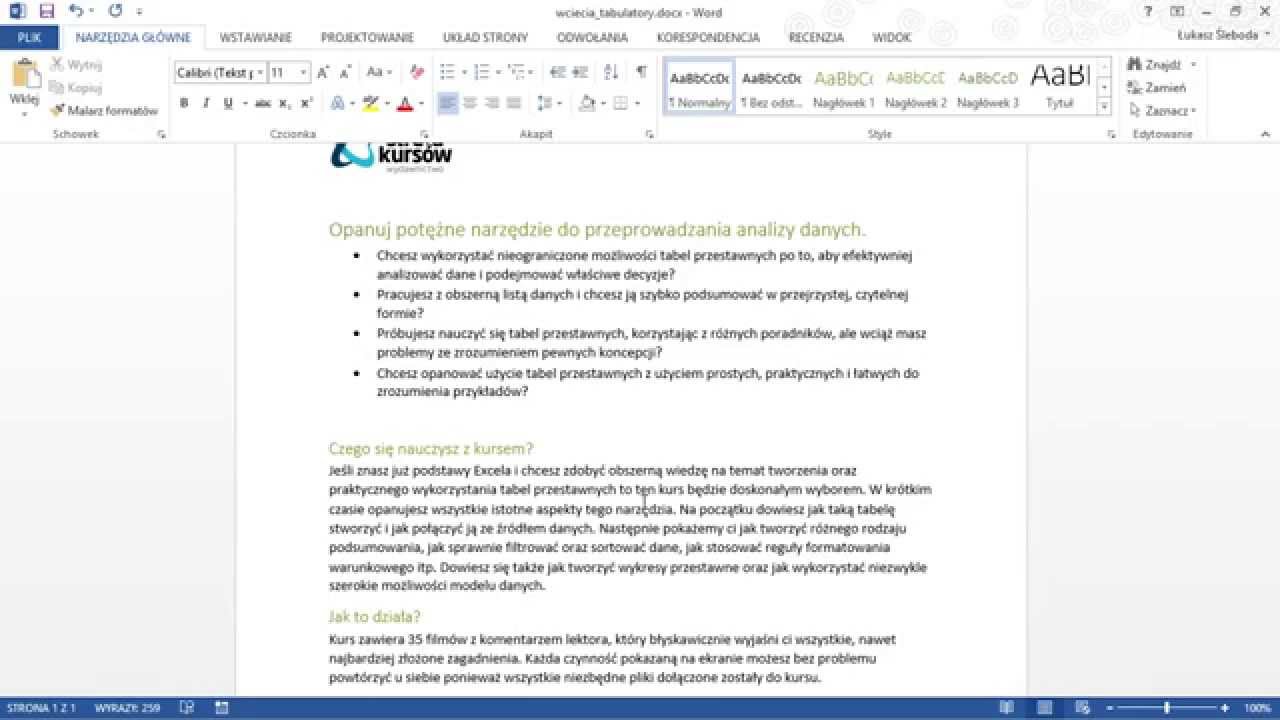Image resolution: width=1280 pixels, height=720 pixels.
Task: Apply superscript formatting
Action: 306,103
